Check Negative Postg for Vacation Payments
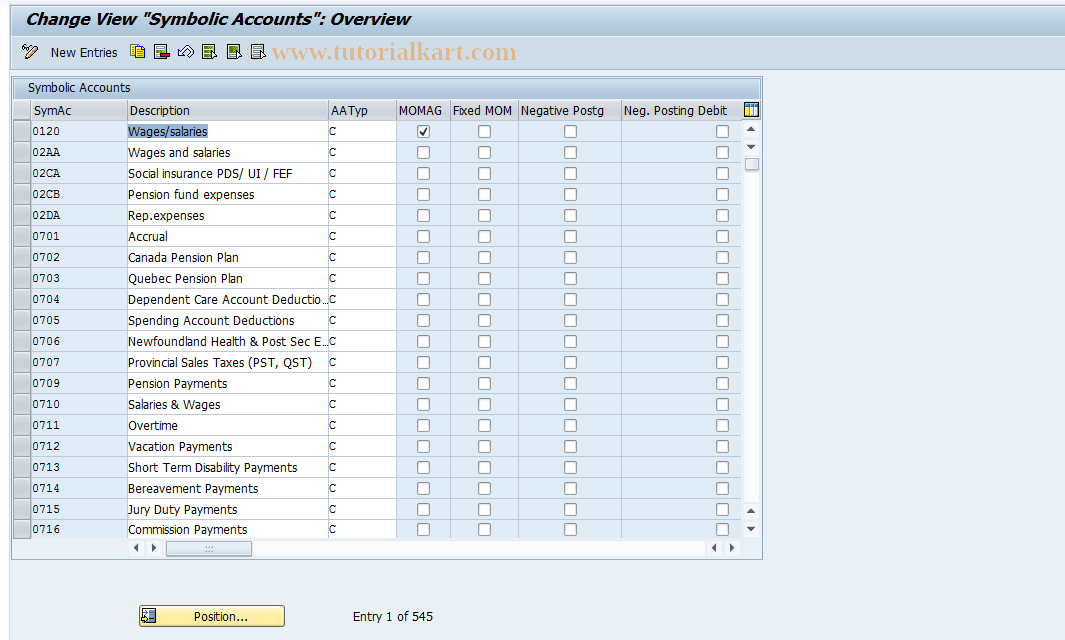1065x640 pixels. coord(571,446)
